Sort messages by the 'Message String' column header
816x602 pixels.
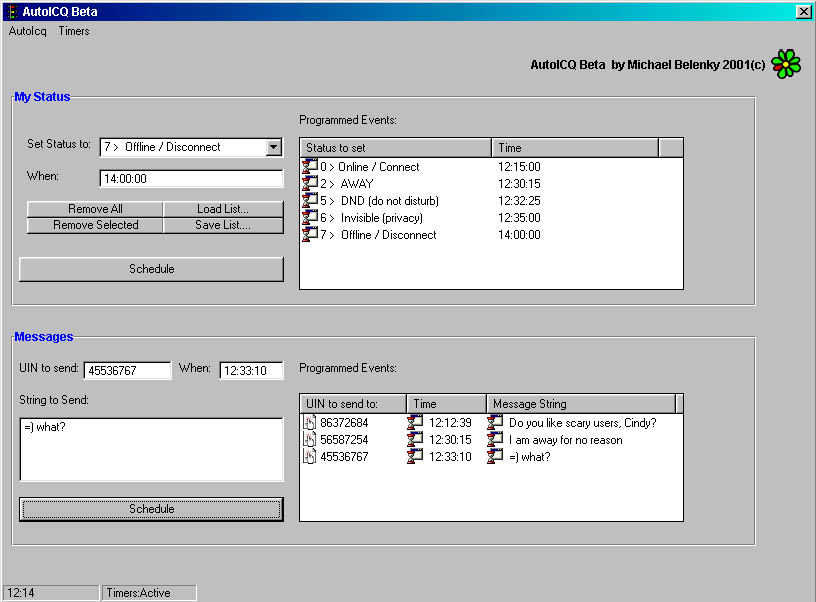[580, 404]
